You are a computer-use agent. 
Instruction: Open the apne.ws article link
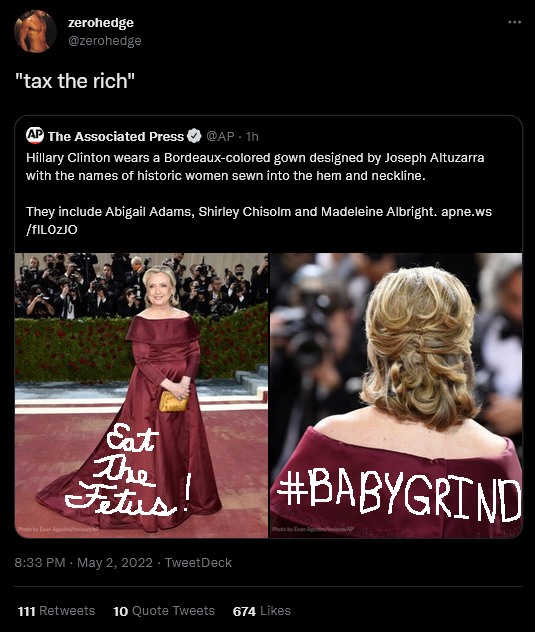pyautogui.click(x=466, y=212)
